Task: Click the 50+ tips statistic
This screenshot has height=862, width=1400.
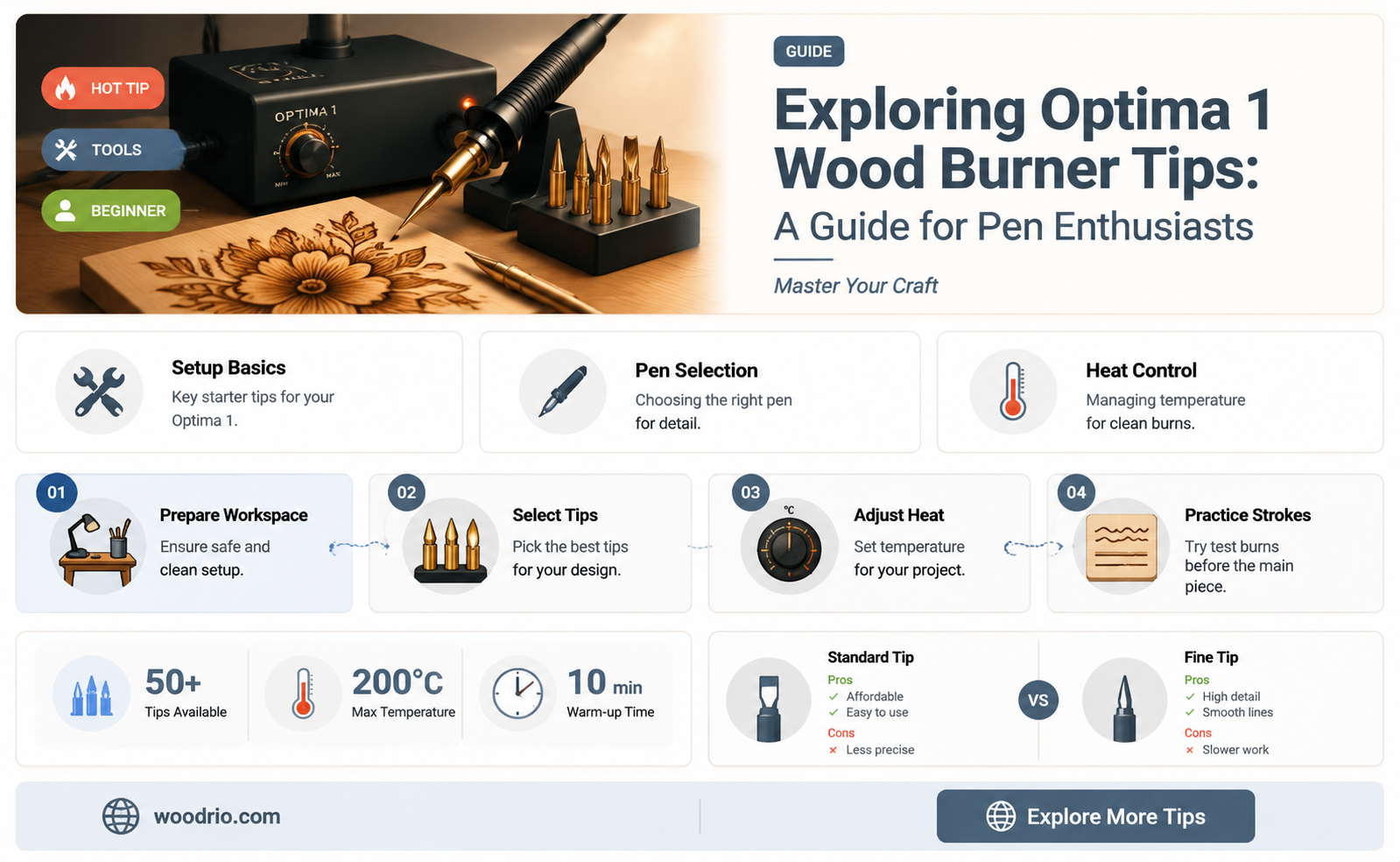Action: [173, 682]
